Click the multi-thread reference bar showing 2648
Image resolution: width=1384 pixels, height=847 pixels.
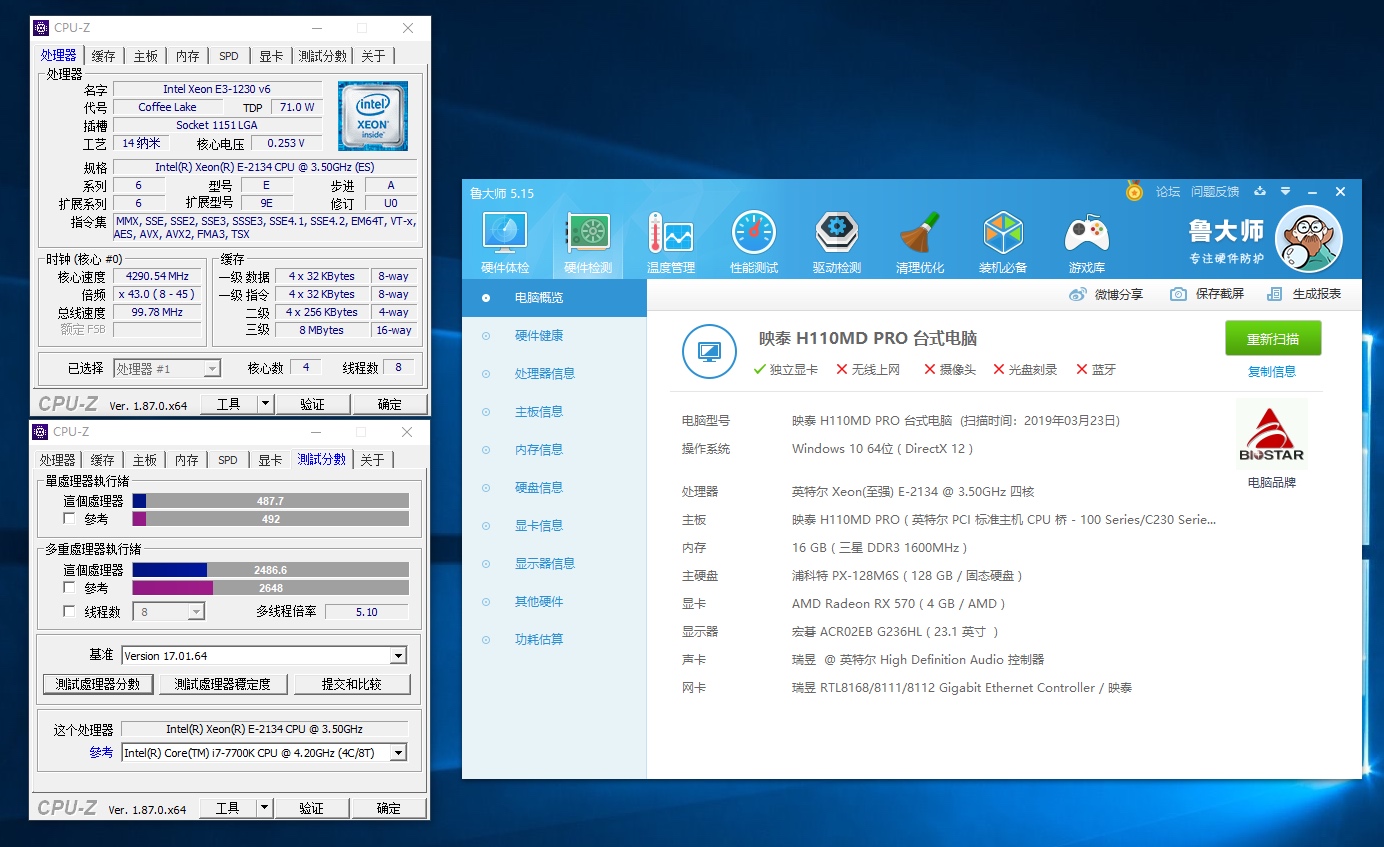point(270,588)
